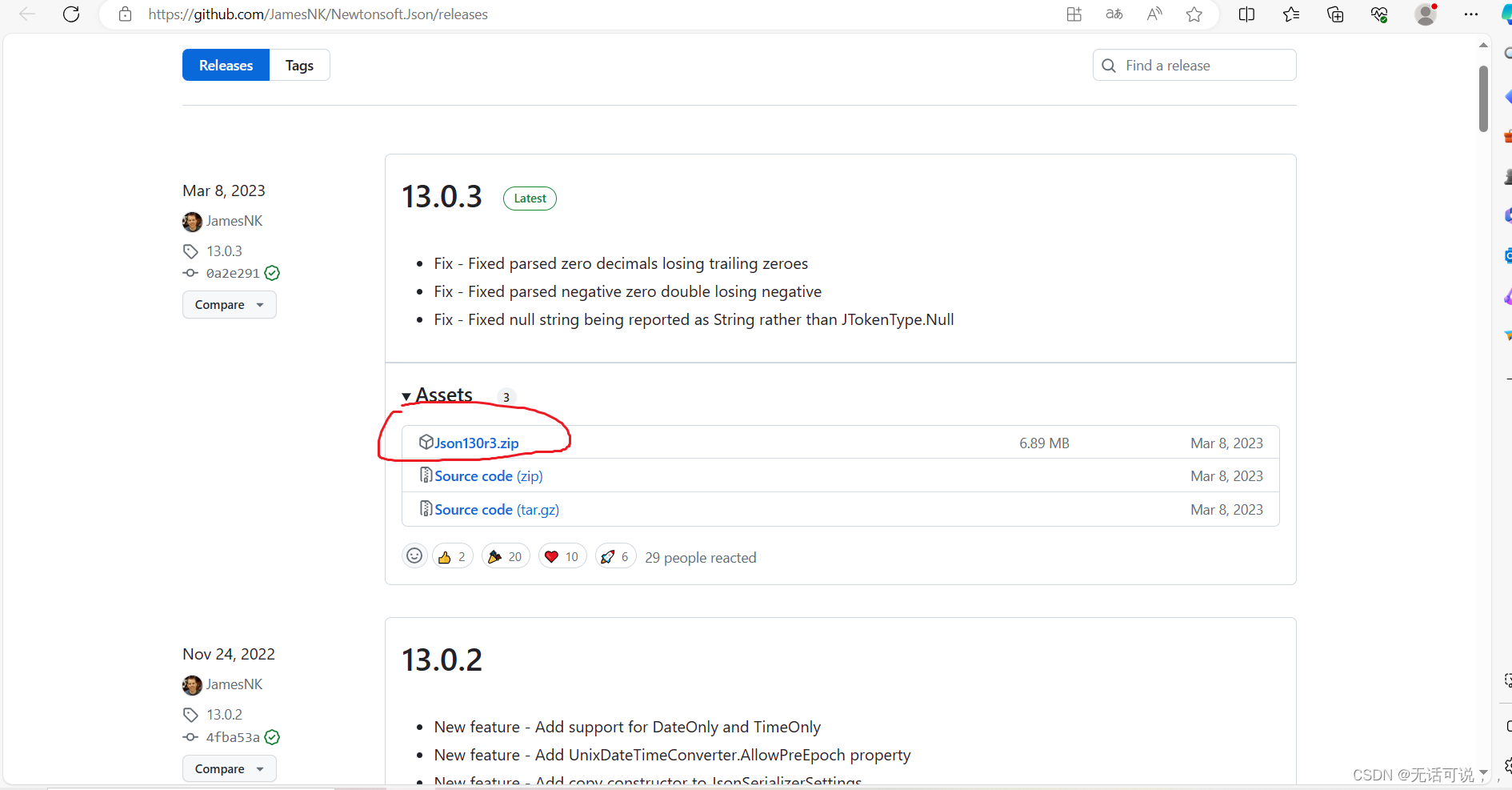Click the browser address bar URL

pyautogui.click(x=318, y=14)
